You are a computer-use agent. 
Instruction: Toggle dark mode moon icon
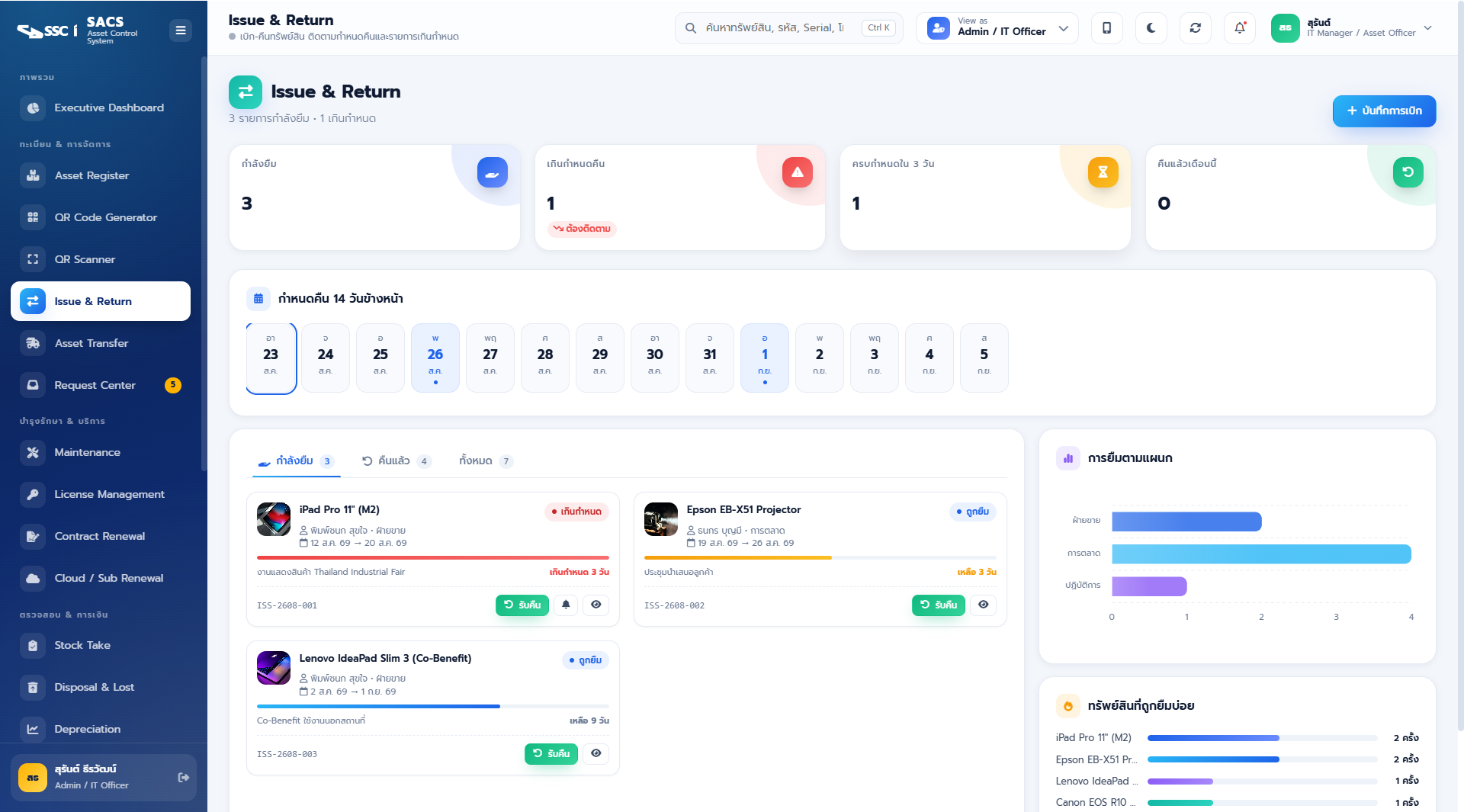(x=1151, y=28)
